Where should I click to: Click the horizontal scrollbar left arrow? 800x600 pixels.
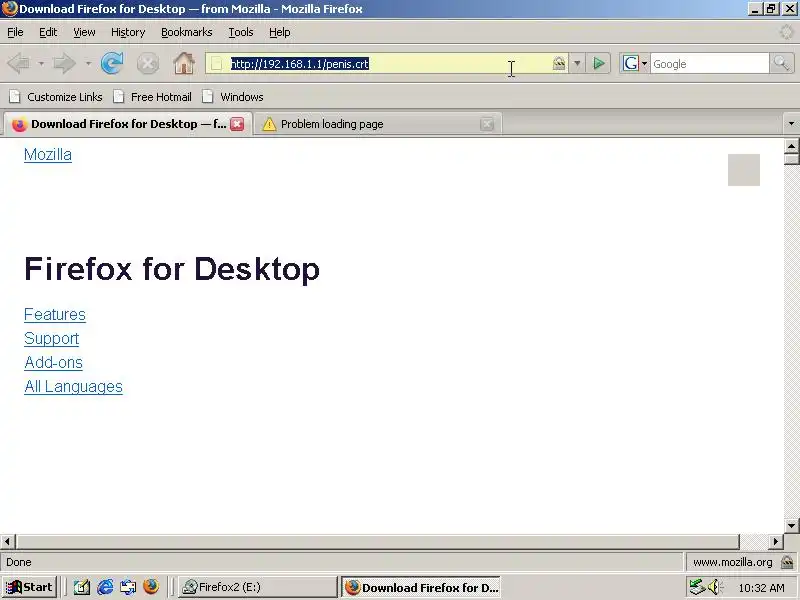pos(8,541)
